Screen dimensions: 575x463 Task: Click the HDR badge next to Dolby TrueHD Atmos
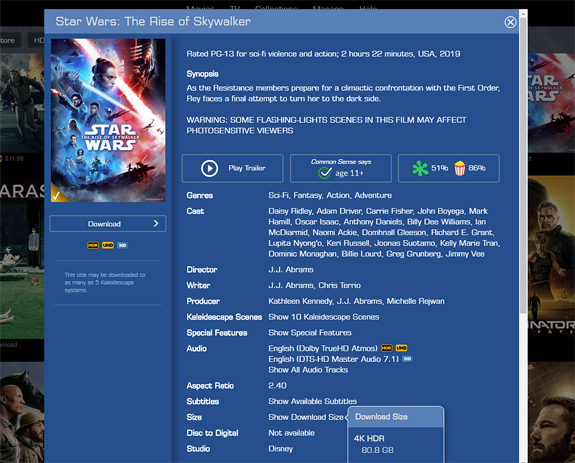pyautogui.click(x=387, y=348)
